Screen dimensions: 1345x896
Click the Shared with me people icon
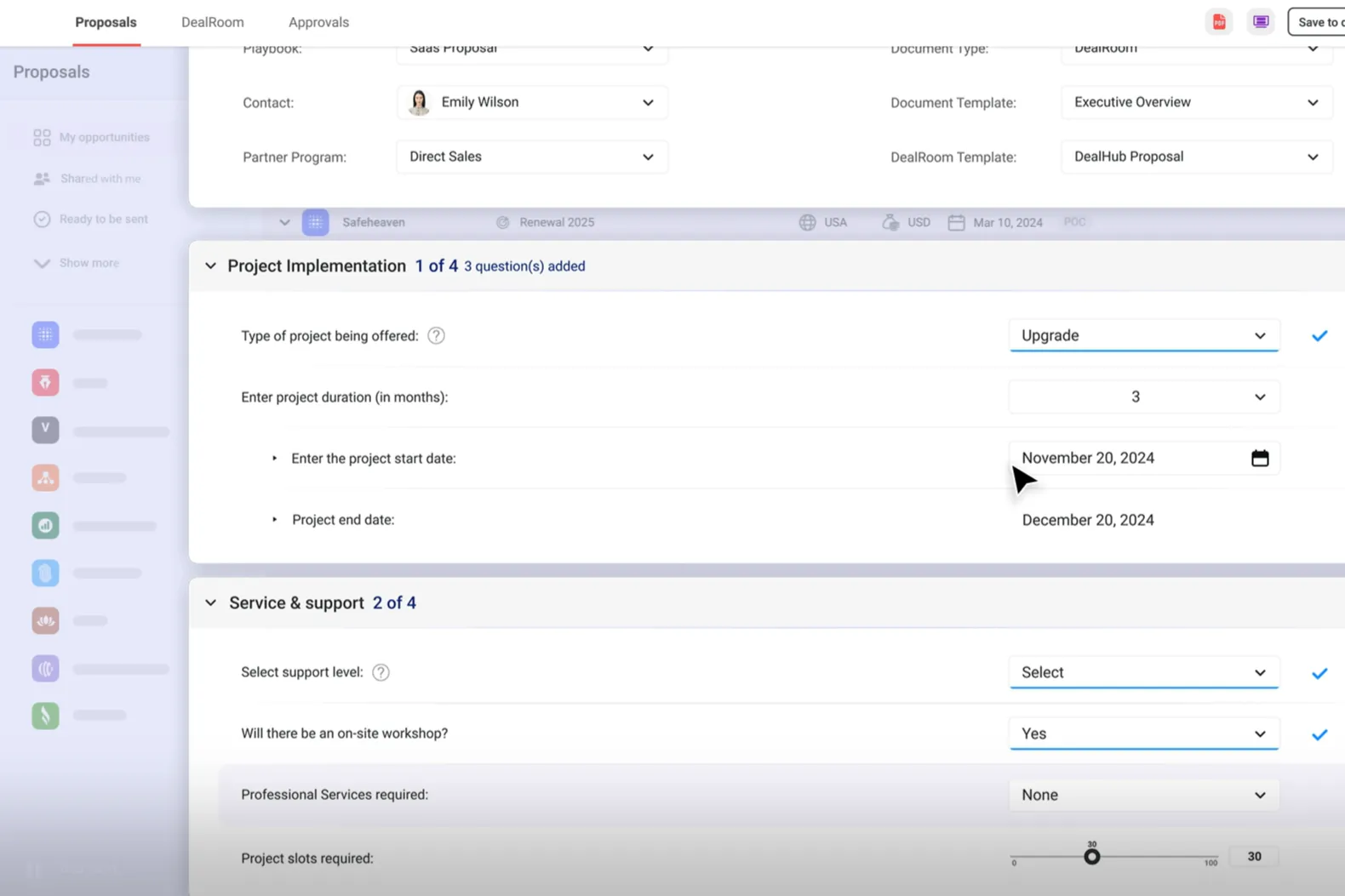click(x=42, y=179)
